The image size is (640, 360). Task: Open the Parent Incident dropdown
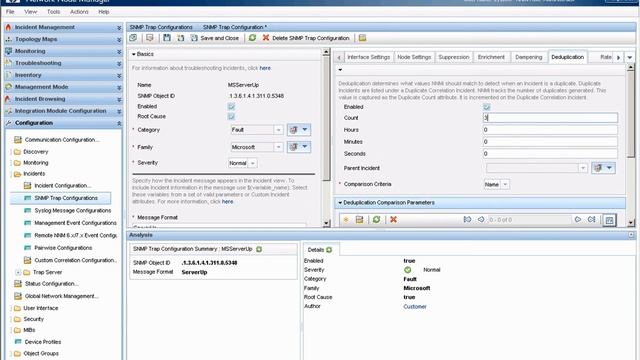(582, 168)
